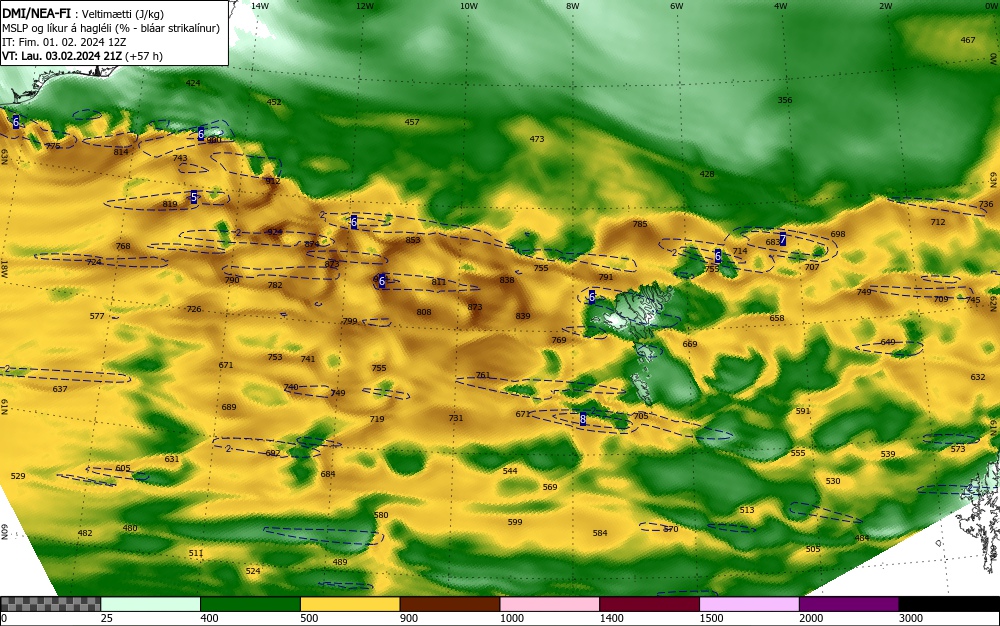Image resolution: width=1000 pixels, height=626 pixels.
Task: Click the legend label "1400"
Action: (611, 618)
